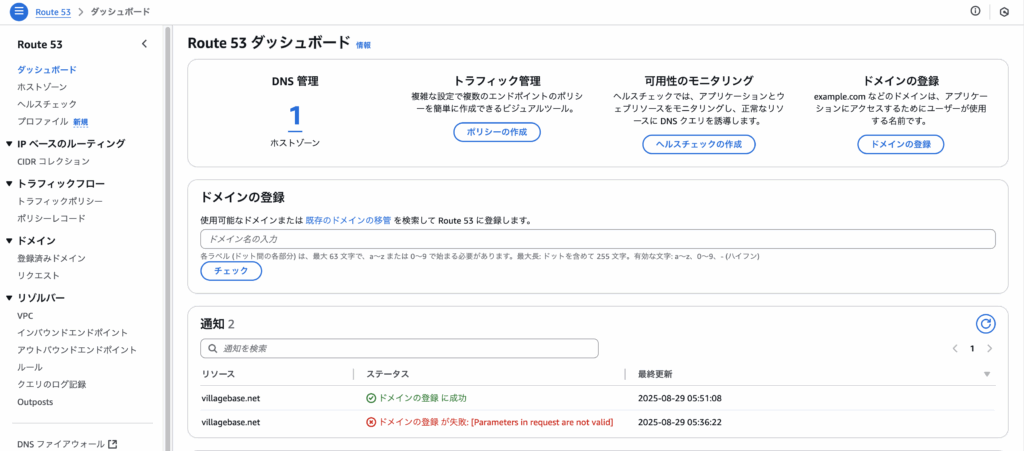Focus the ドメイン名の入力 field
This screenshot has width=1024, height=451.
(598, 239)
